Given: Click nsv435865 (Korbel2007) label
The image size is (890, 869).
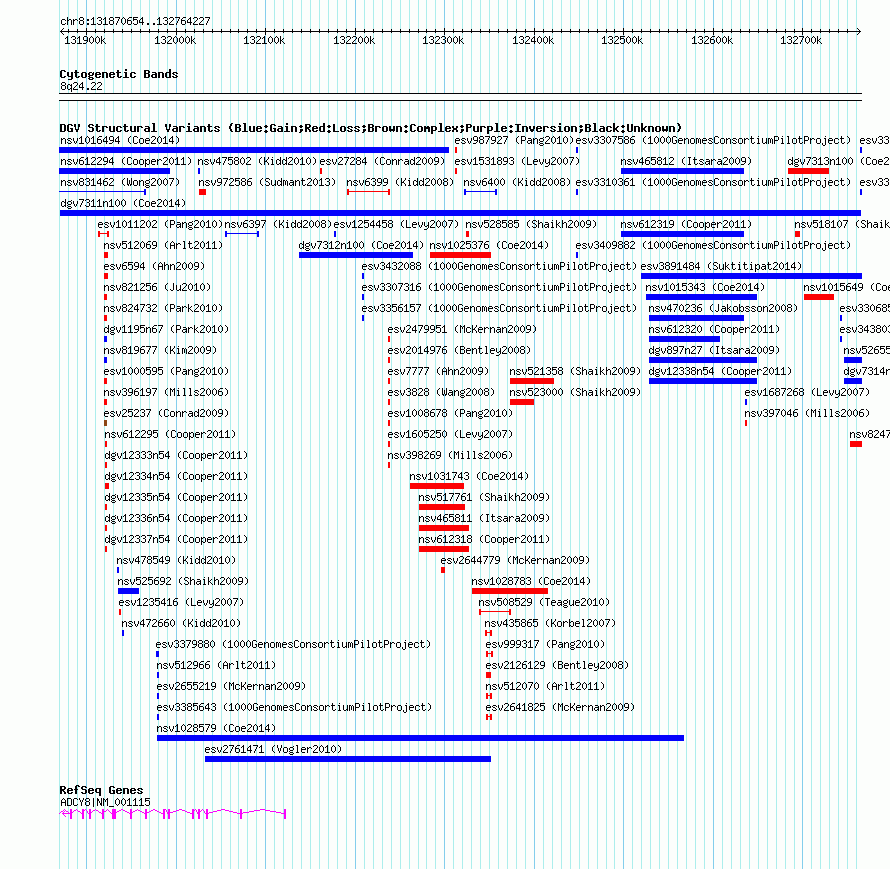Looking at the screenshot, I should (550, 623).
